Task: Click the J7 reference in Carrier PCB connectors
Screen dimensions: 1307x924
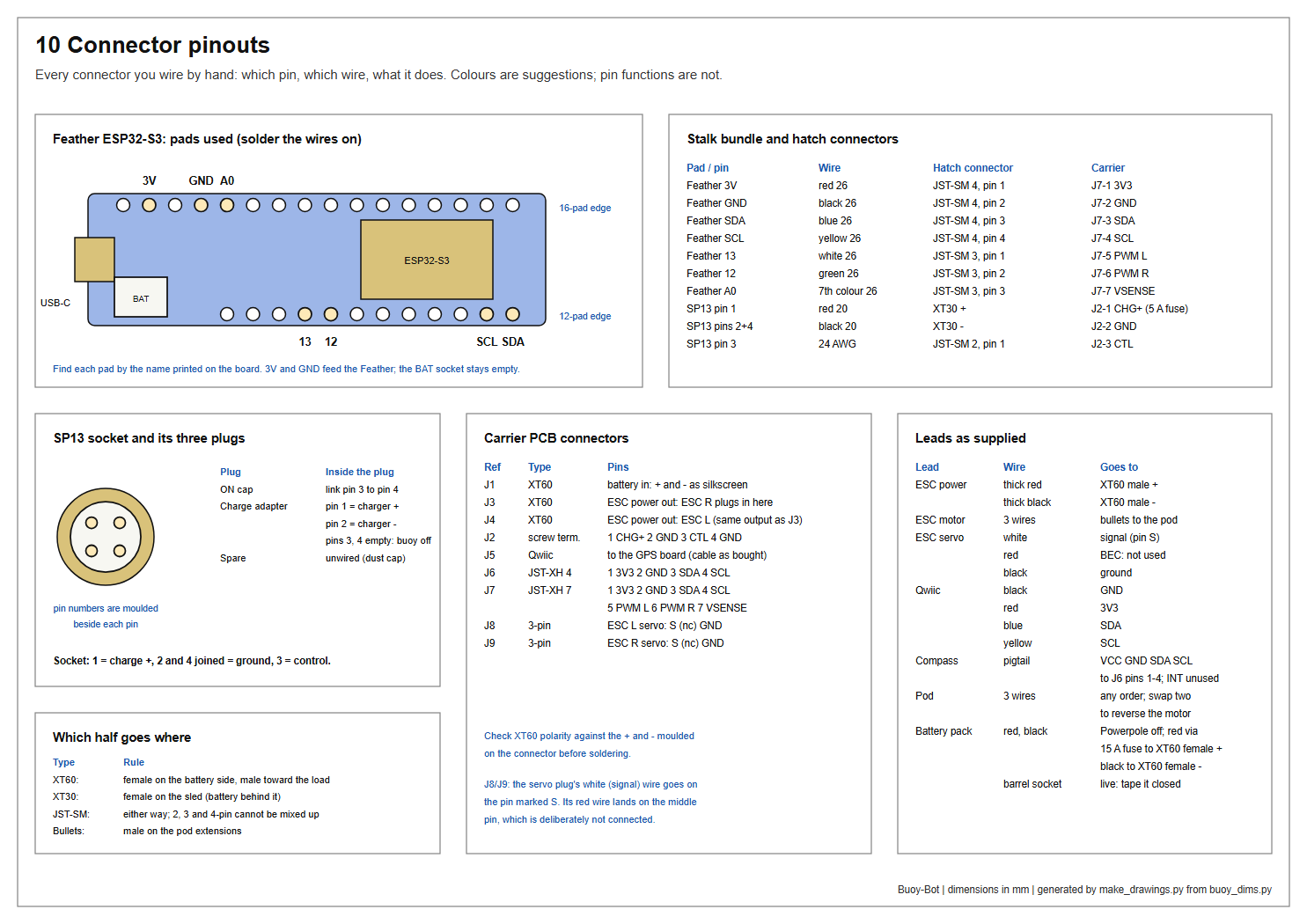Action: click(489, 590)
